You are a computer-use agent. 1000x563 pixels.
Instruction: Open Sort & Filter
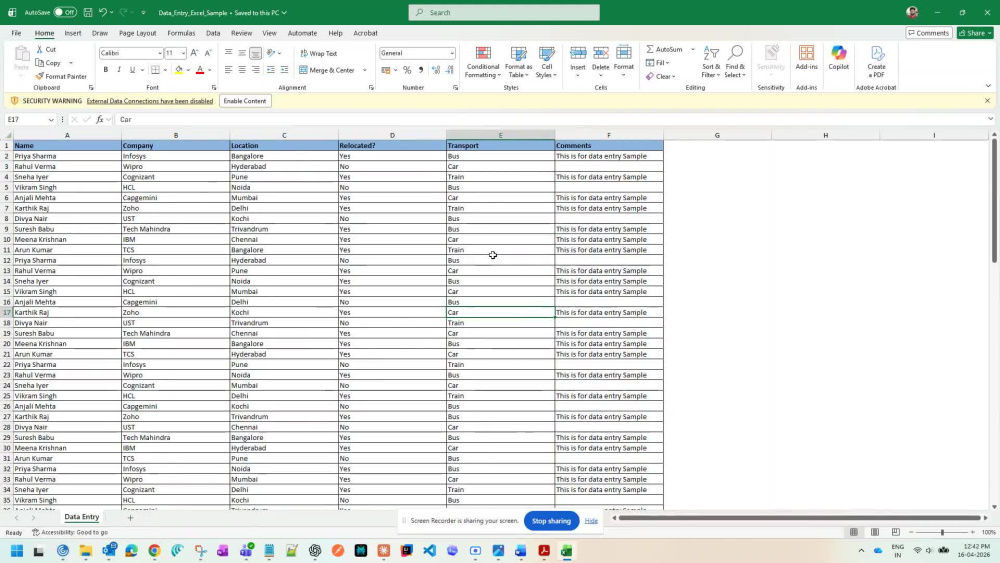[710, 62]
